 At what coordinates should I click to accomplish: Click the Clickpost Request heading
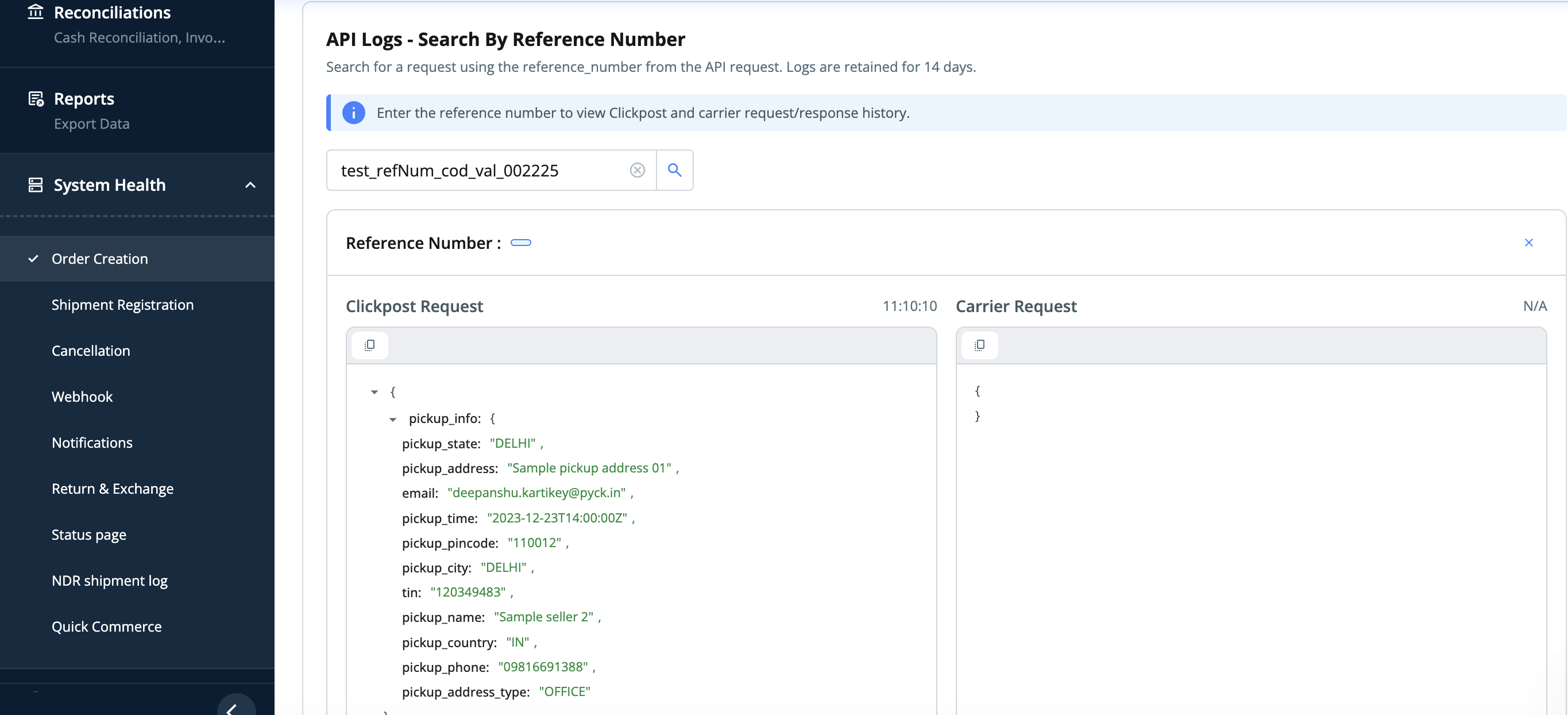tap(414, 306)
